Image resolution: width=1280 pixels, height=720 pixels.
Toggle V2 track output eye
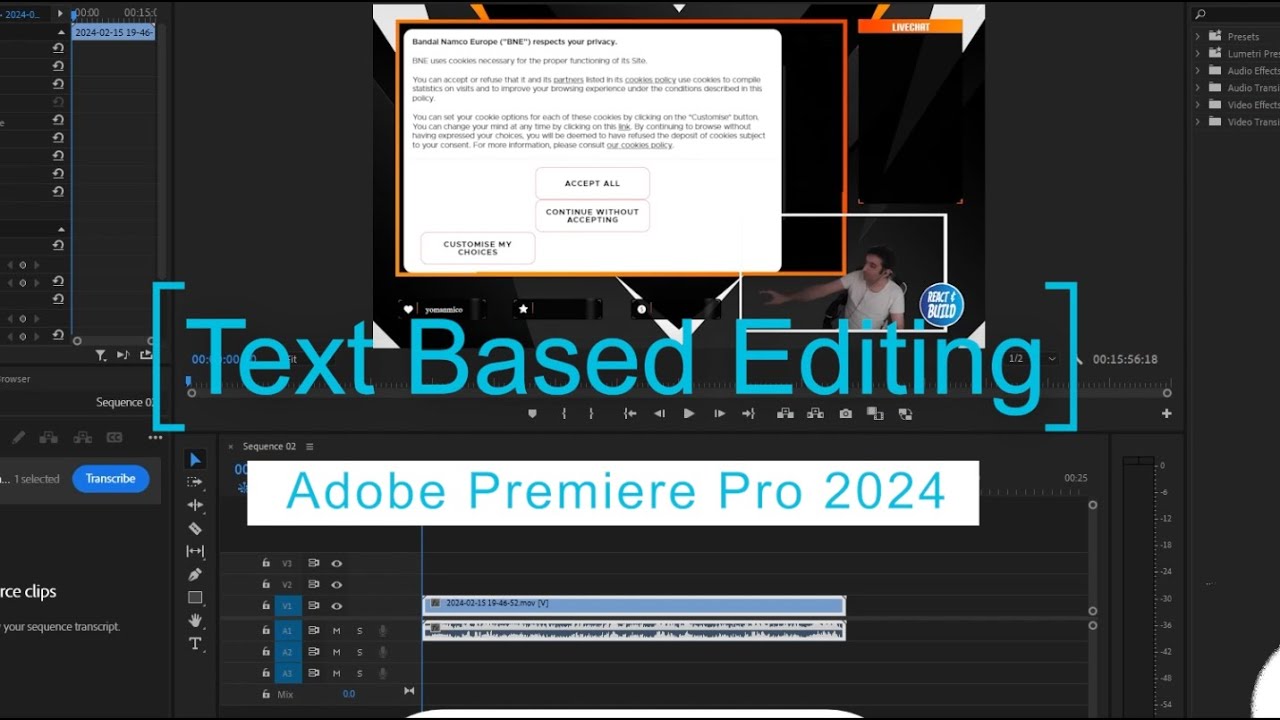click(337, 584)
